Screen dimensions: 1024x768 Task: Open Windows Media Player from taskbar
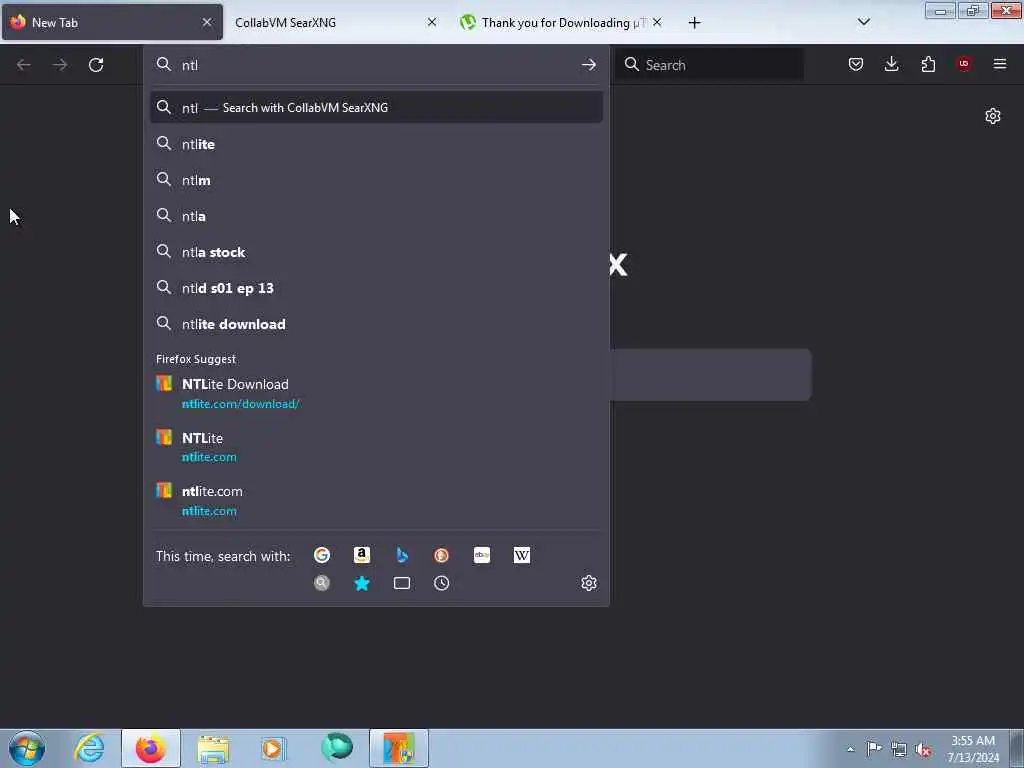pyautogui.click(x=274, y=748)
